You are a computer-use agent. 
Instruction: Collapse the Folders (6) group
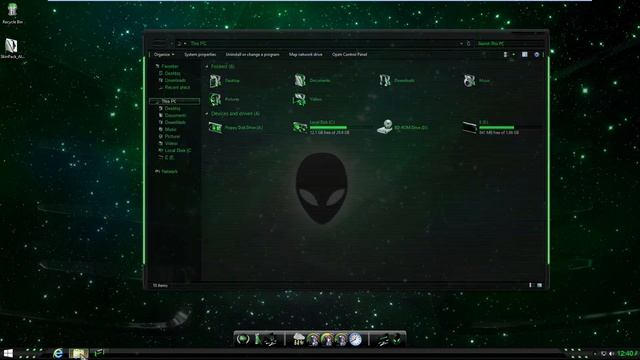tap(207, 66)
